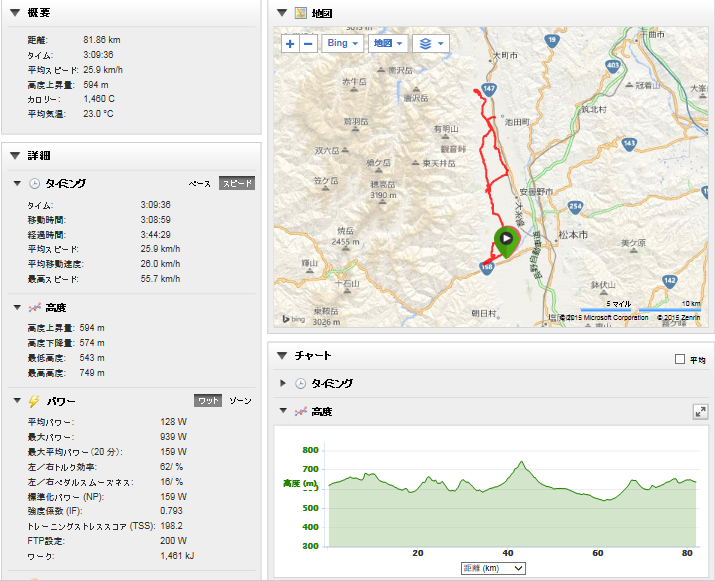
Task: Enable the 平均 checkbox in チャート
Action: tap(680, 359)
